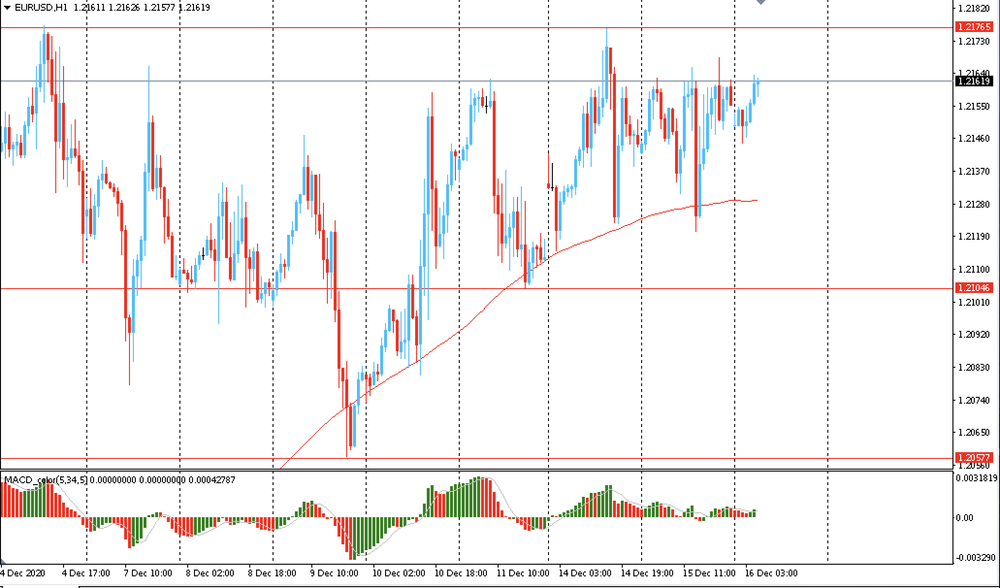Viewport: 1000px width, 588px height.
Task: Click the MACD_color(5,34,5) indicator label
Action: tap(46, 480)
